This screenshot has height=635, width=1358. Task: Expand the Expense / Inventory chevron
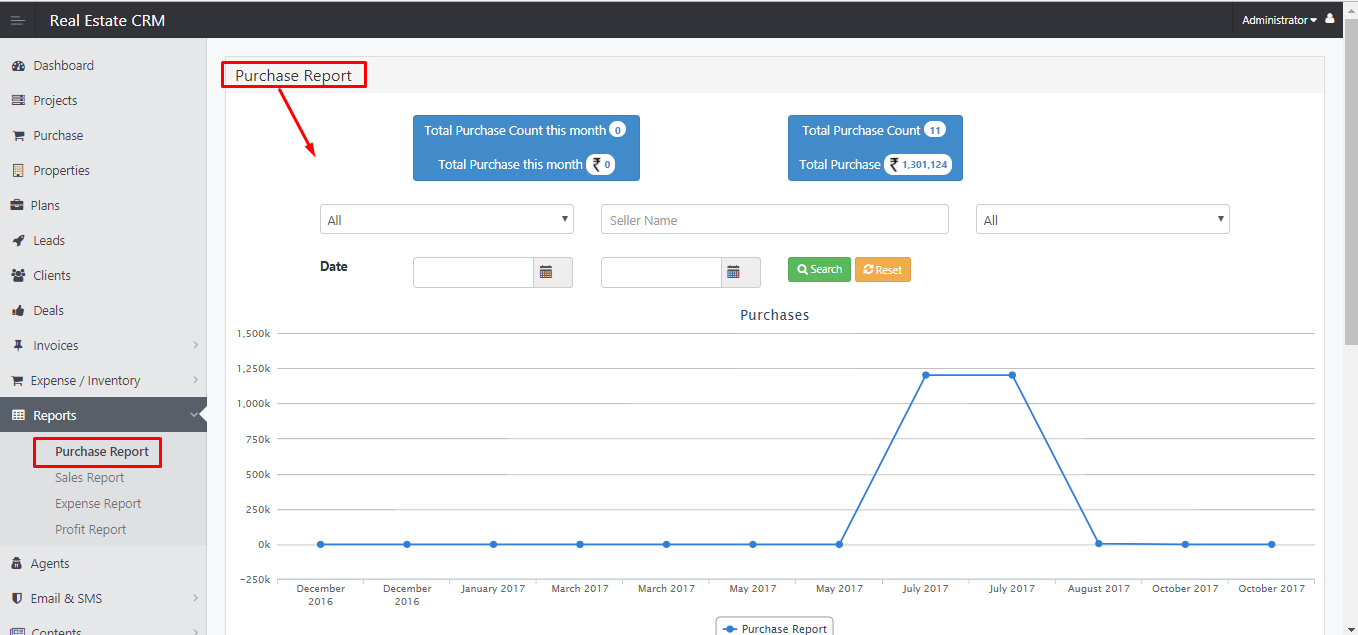195,381
